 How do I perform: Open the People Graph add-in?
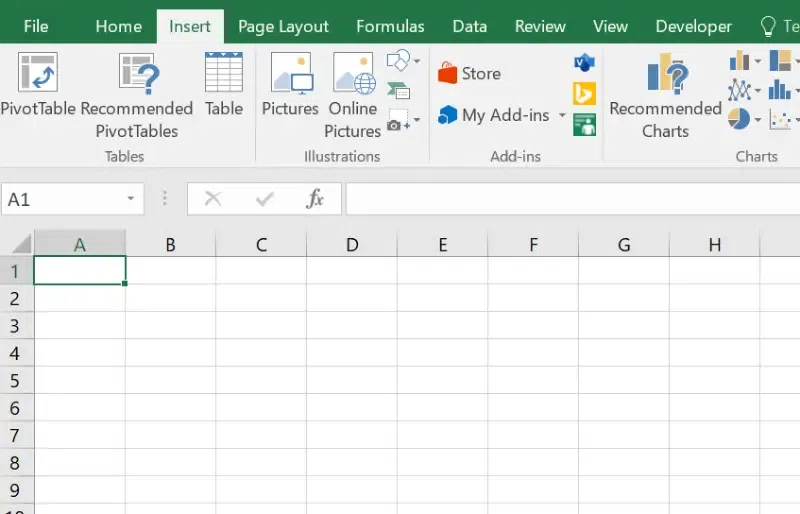point(584,125)
